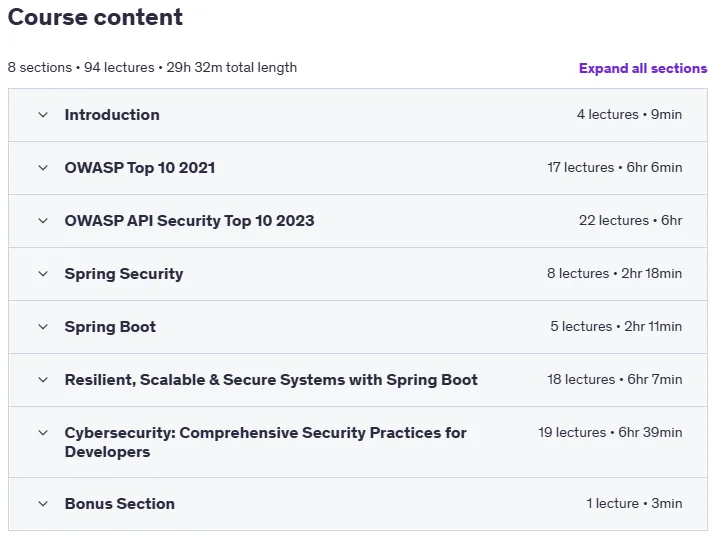Expand the Introduction section chevron

click(x=43, y=115)
